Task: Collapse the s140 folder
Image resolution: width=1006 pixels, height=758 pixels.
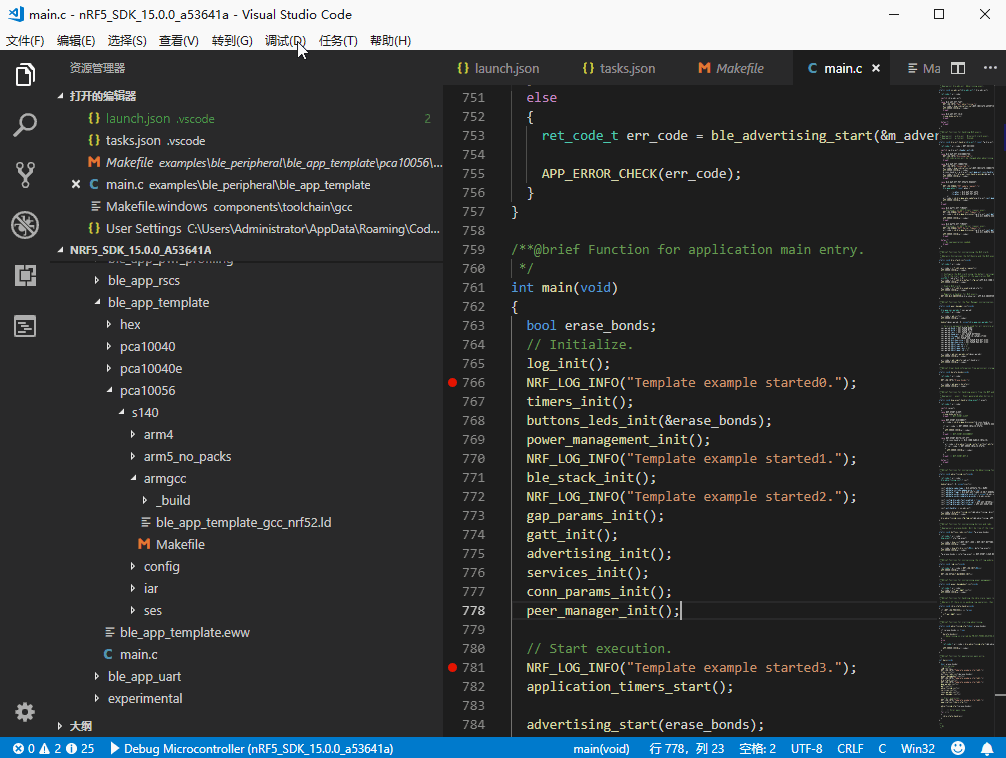Action: pyautogui.click(x=121, y=412)
